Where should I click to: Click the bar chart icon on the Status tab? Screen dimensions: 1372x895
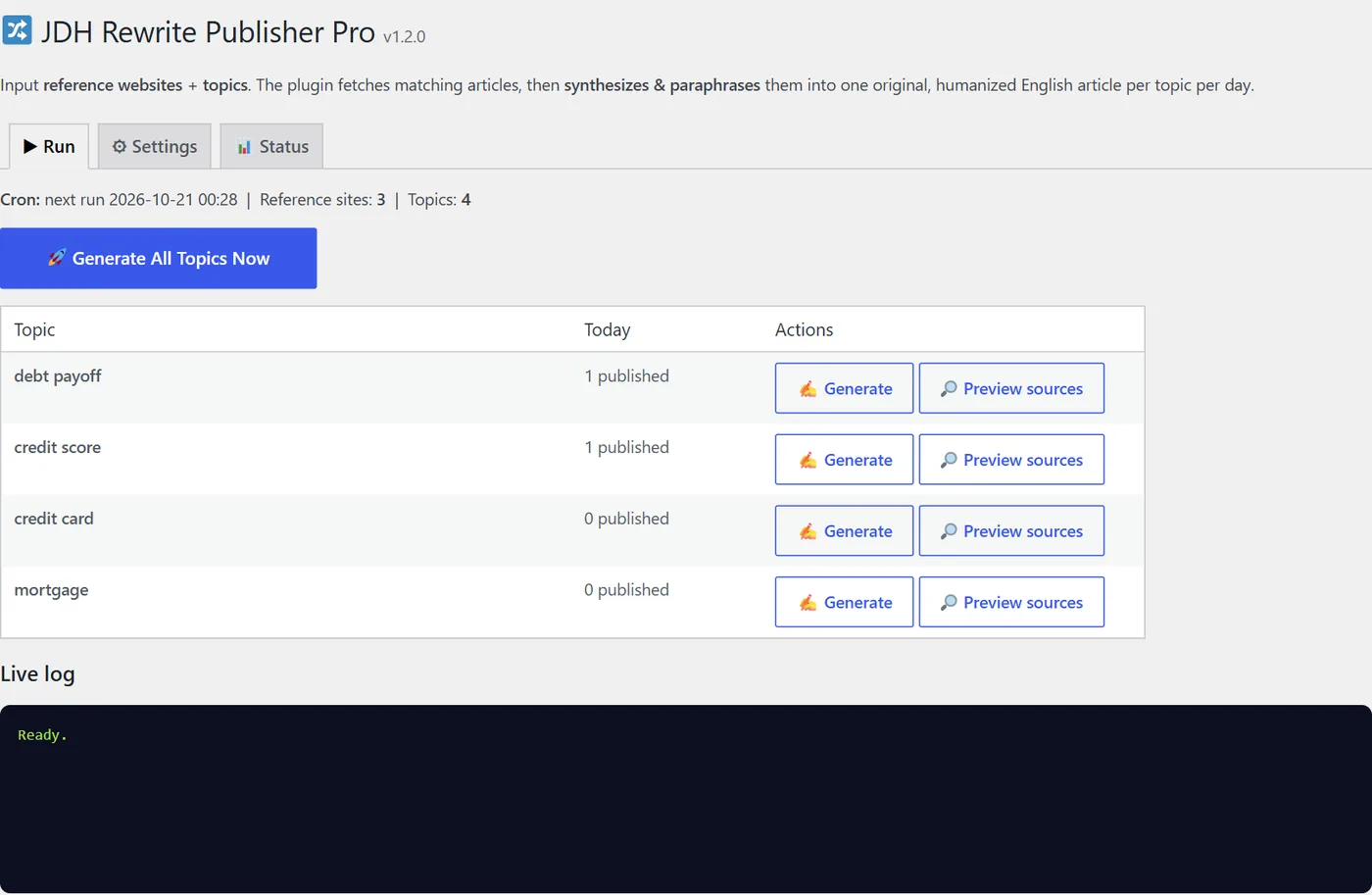click(244, 147)
